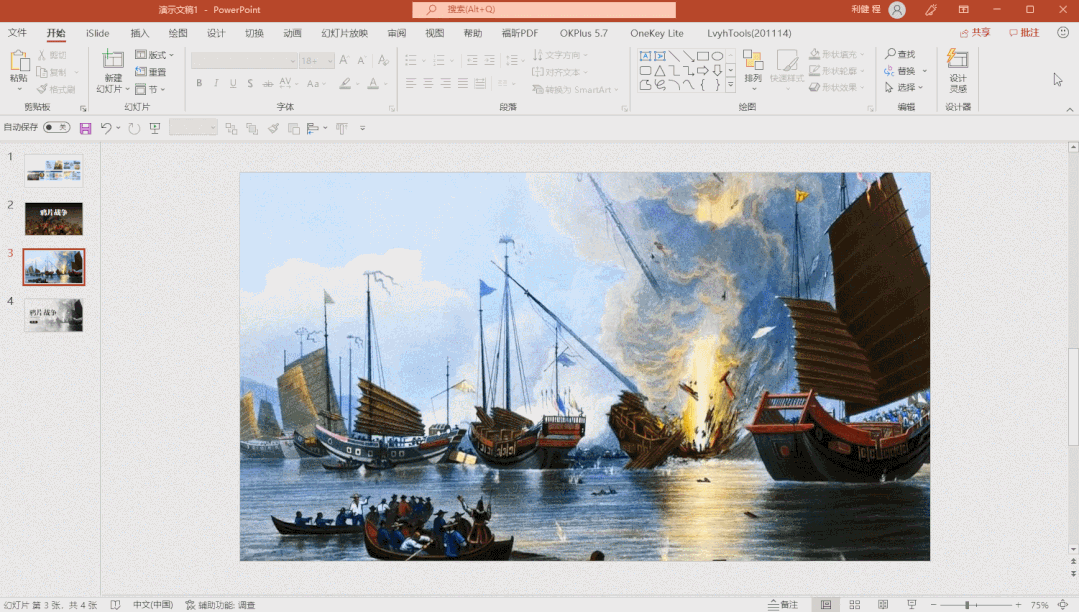Toggle Align Left paragraph alignment
The image size is (1079, 612).
click(411, 83)
